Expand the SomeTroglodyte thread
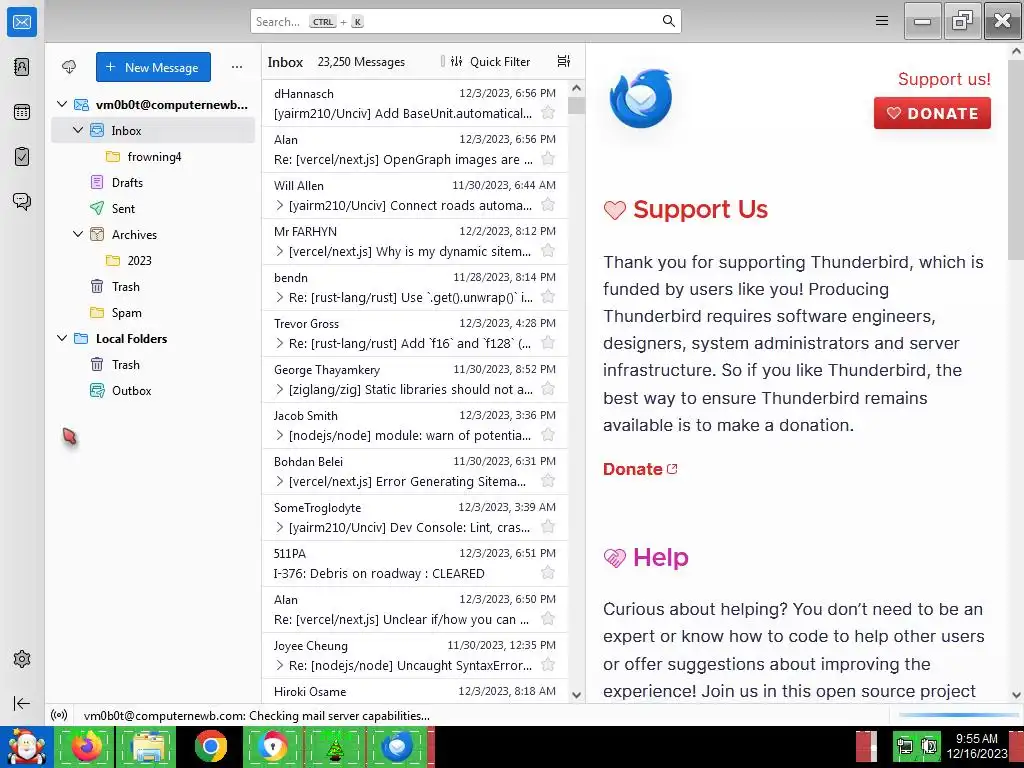Image resolution: width=1024 pixels, height=768 pixels. tap(280, 528)
